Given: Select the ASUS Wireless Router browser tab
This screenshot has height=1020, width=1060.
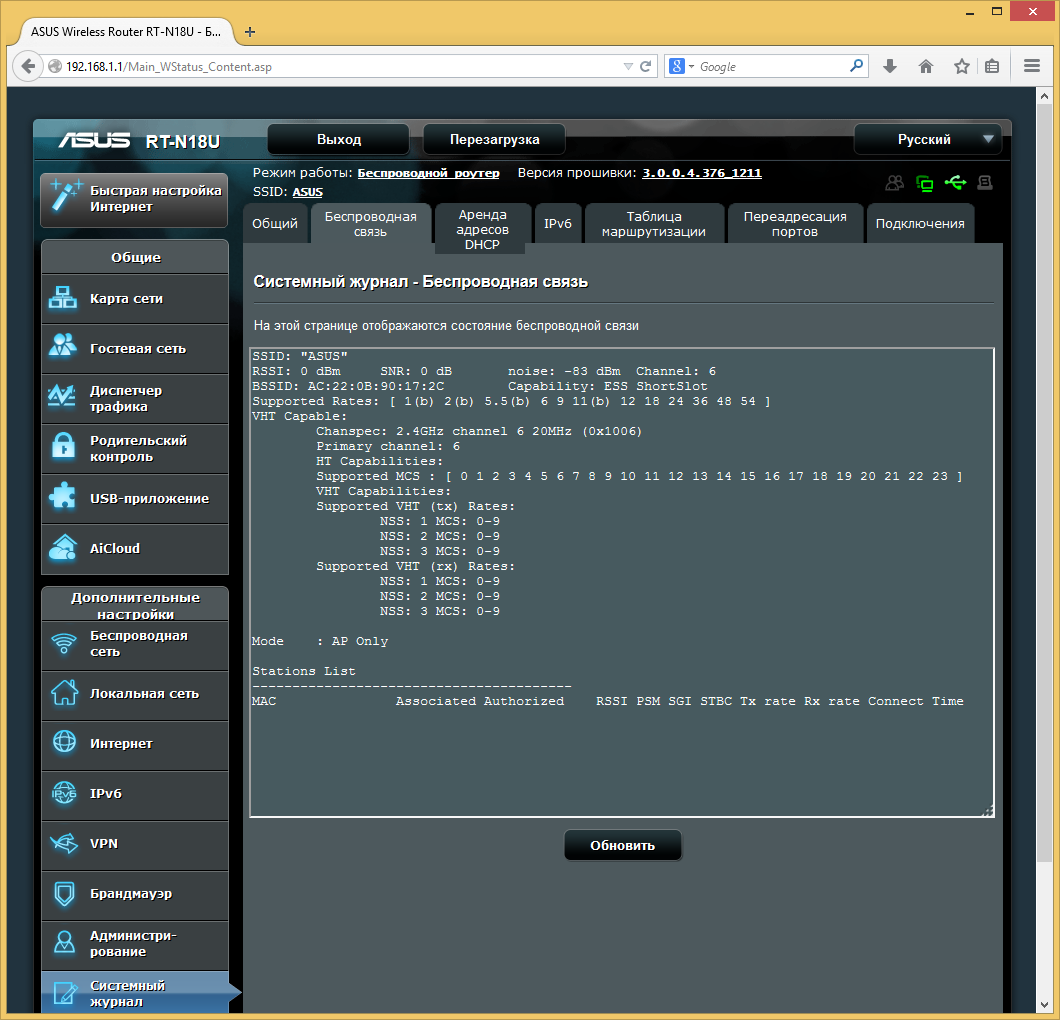Looking at the screenshot, I should (126, 32).
